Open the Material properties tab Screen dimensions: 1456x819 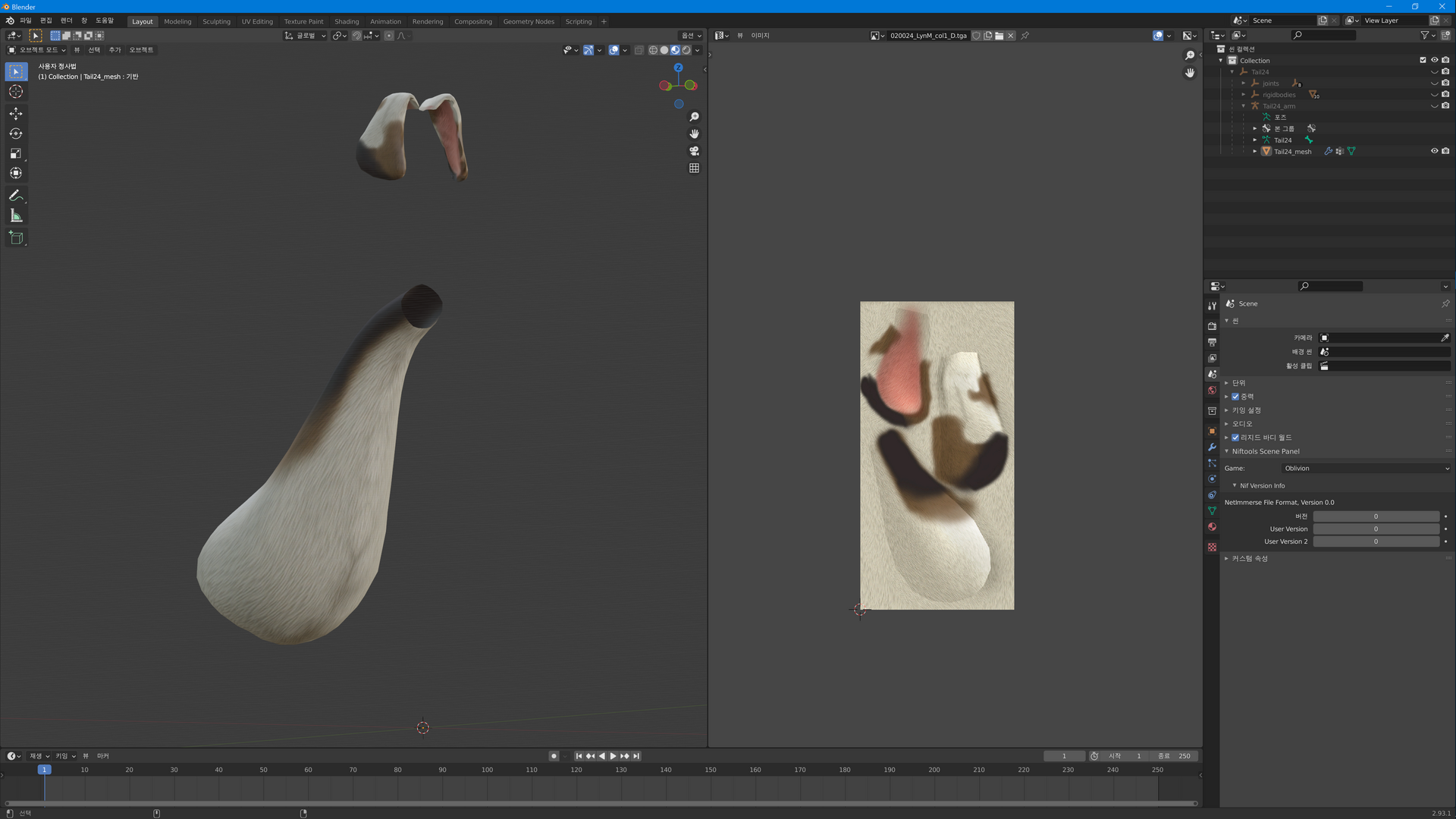(x=1212, y=527)
